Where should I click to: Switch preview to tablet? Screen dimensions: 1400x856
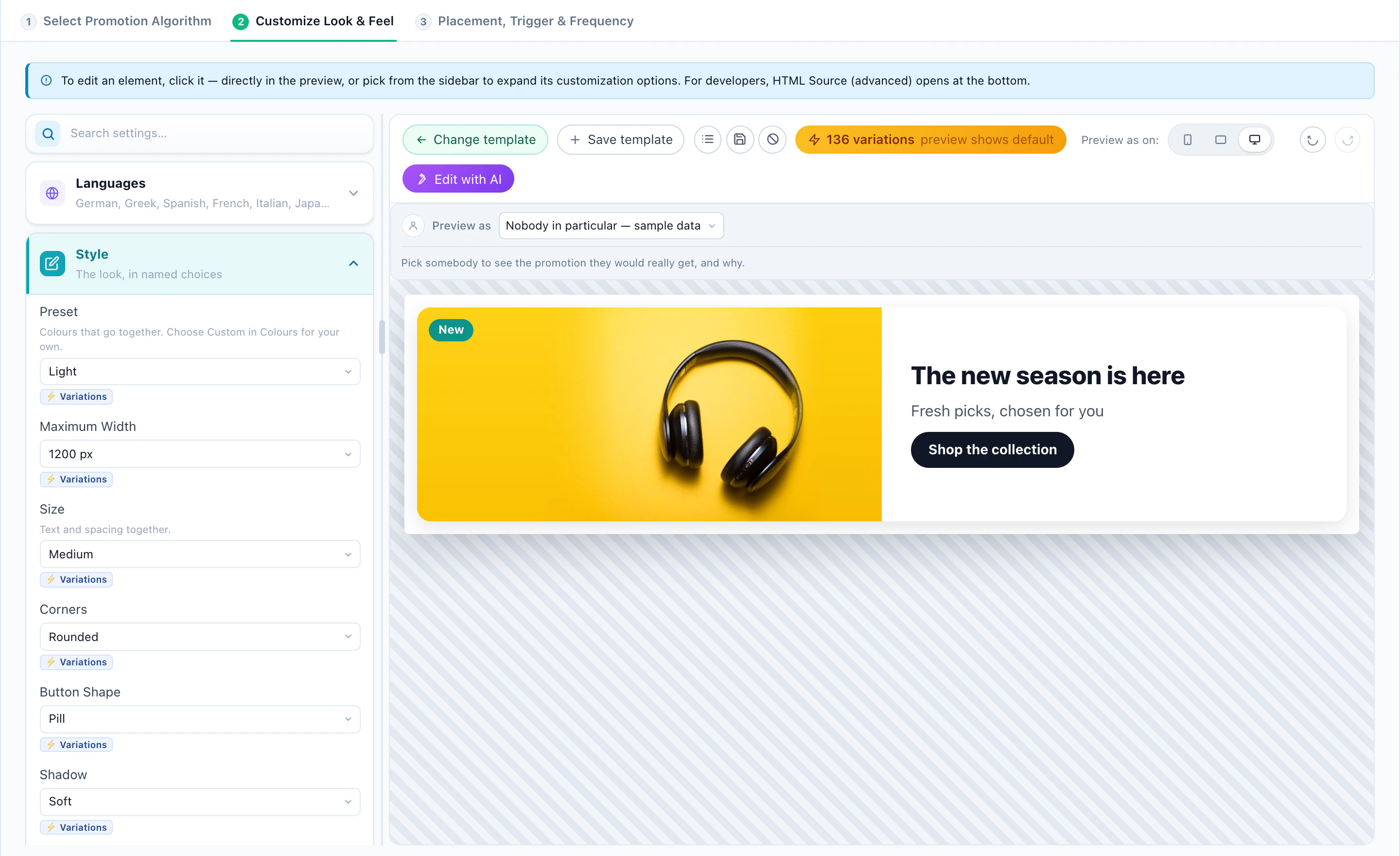pos(1221,140)
